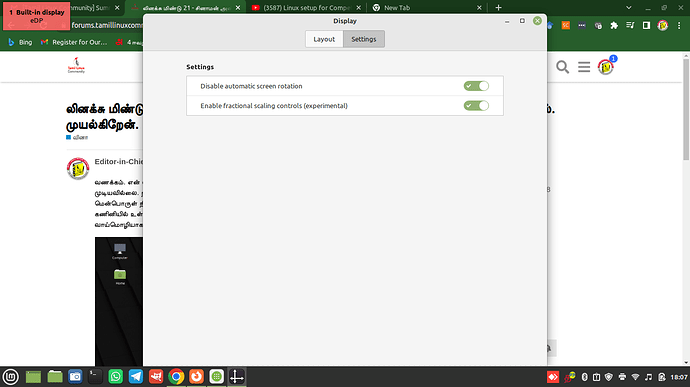The image size is (690, 387).
Task: Open the forum hamburger menu
Action: 584,67
